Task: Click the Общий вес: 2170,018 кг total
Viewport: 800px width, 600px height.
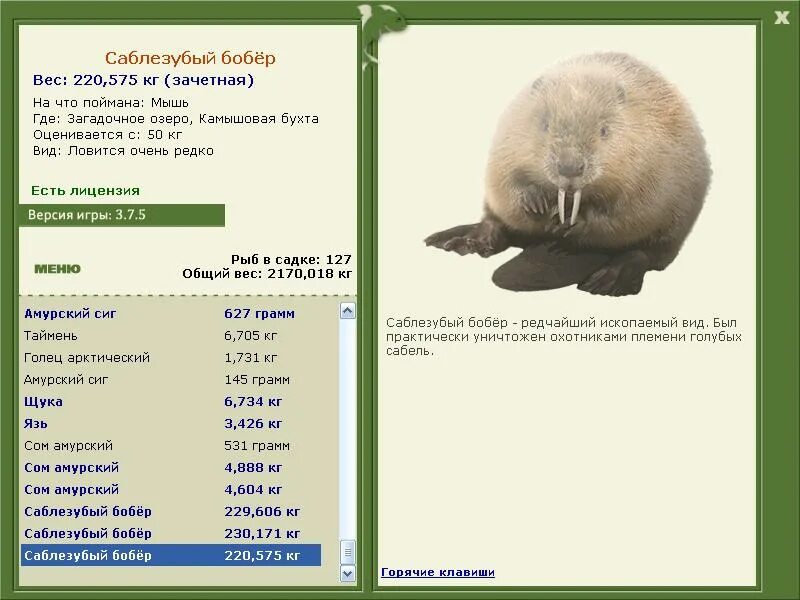Action: tap(267, 273)
